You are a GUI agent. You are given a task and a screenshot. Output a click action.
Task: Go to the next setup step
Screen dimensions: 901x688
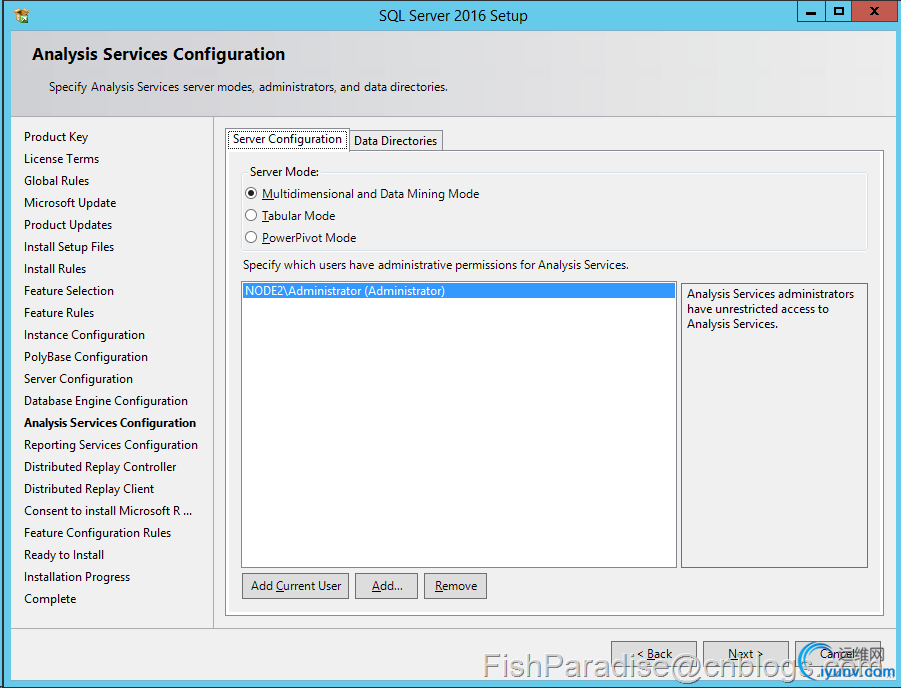tap(745, 654)
